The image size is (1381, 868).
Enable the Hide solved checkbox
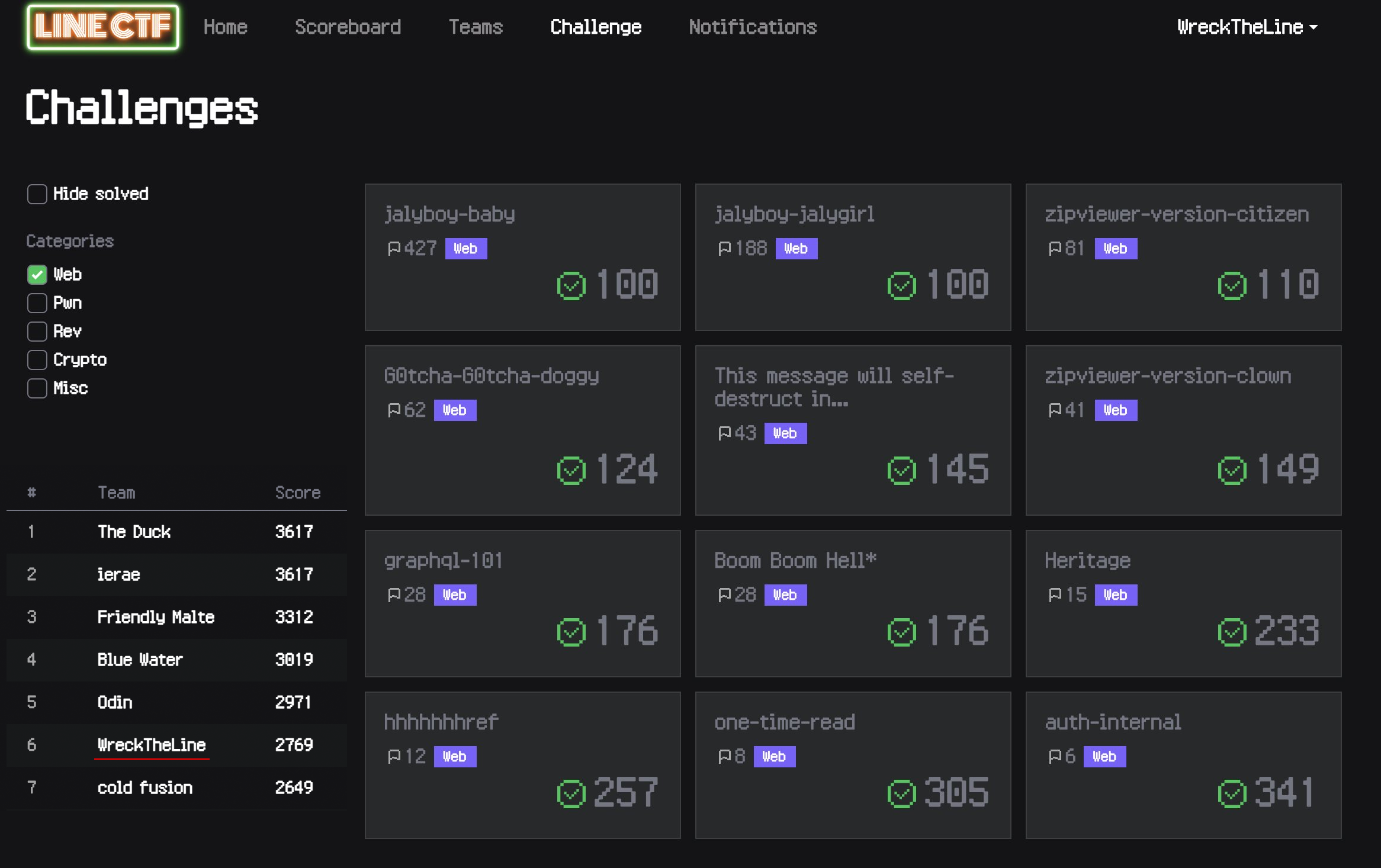(37, 194)
